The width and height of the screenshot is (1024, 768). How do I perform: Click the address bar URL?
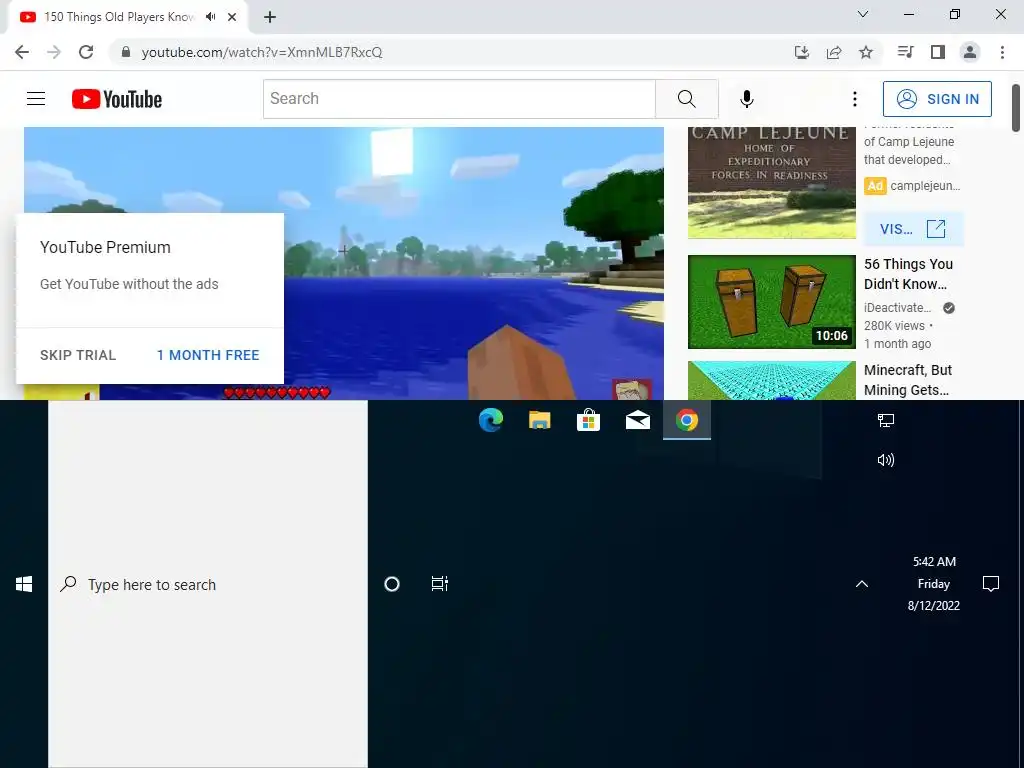tap(262, 52)
